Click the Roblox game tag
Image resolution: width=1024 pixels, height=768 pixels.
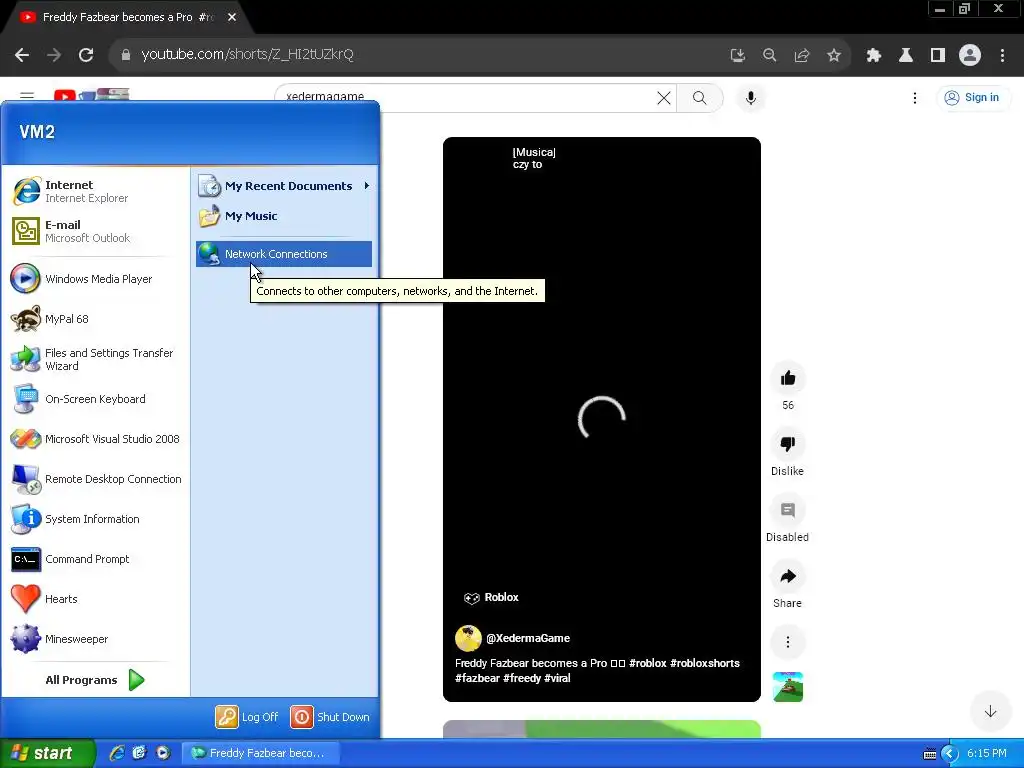pyautogui.click(x=492, y=598)
